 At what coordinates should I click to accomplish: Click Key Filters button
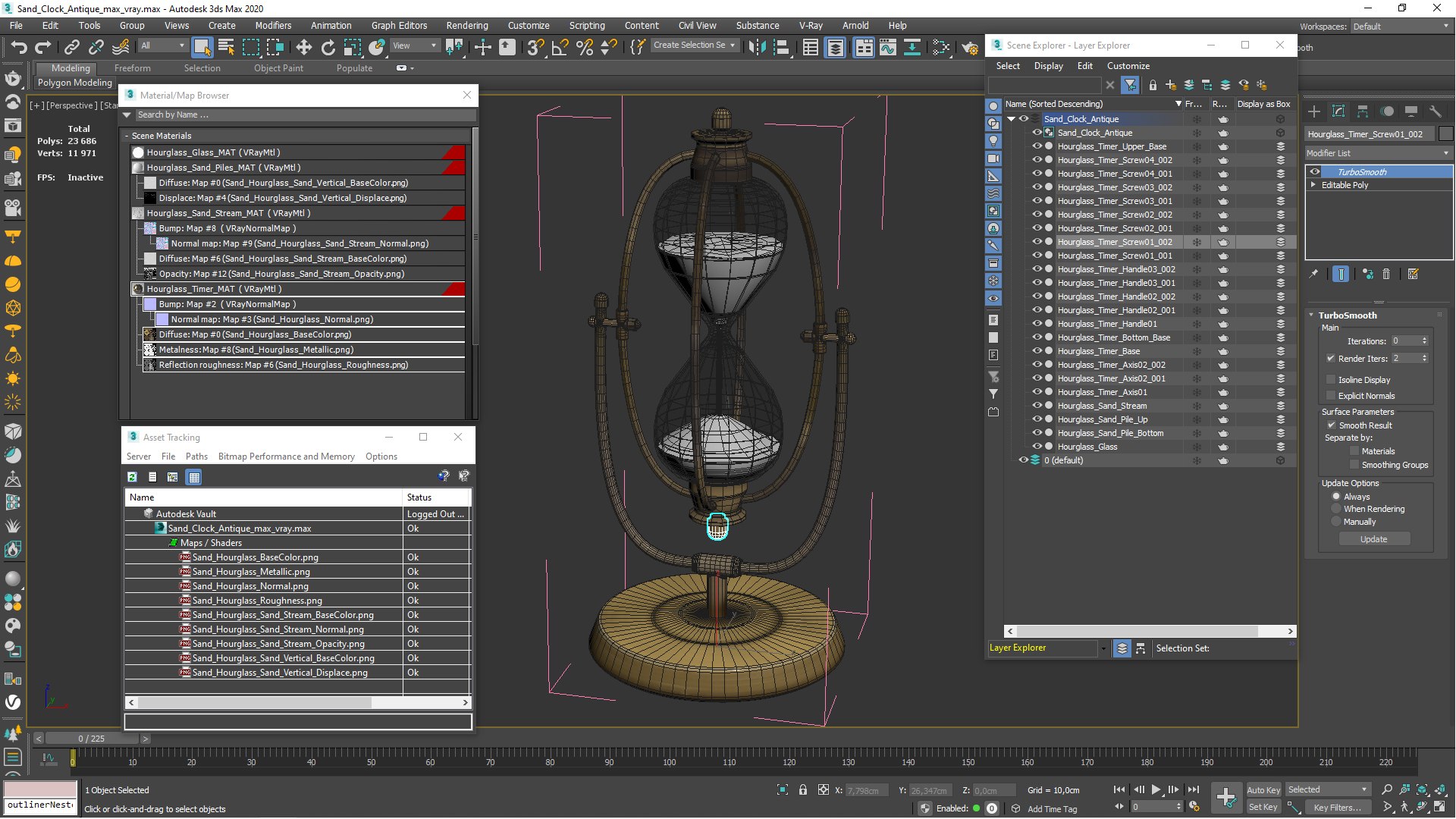1338,808
